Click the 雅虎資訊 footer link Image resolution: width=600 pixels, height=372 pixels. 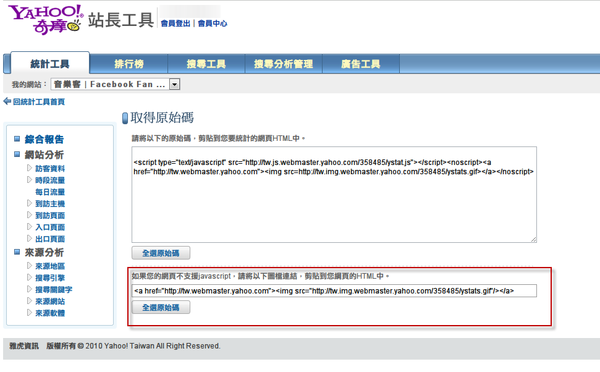[x=24, y=346]
